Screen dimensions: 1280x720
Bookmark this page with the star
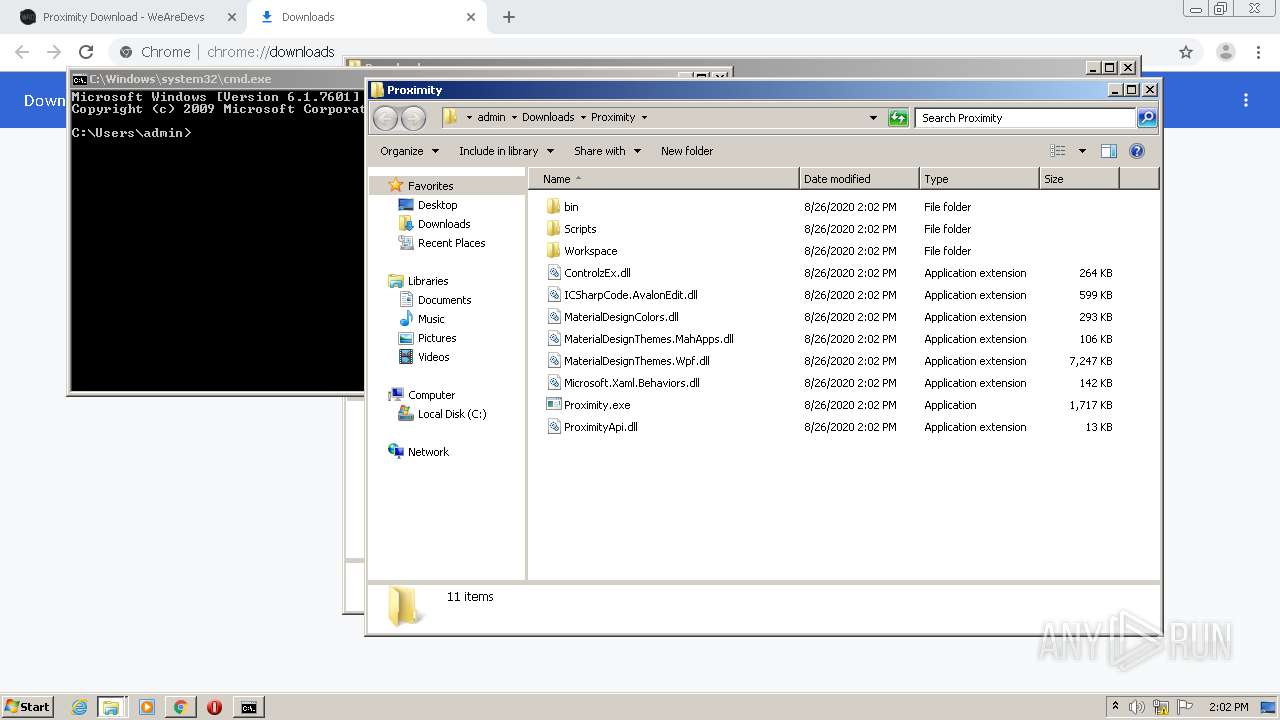(x=1186, y=52)
